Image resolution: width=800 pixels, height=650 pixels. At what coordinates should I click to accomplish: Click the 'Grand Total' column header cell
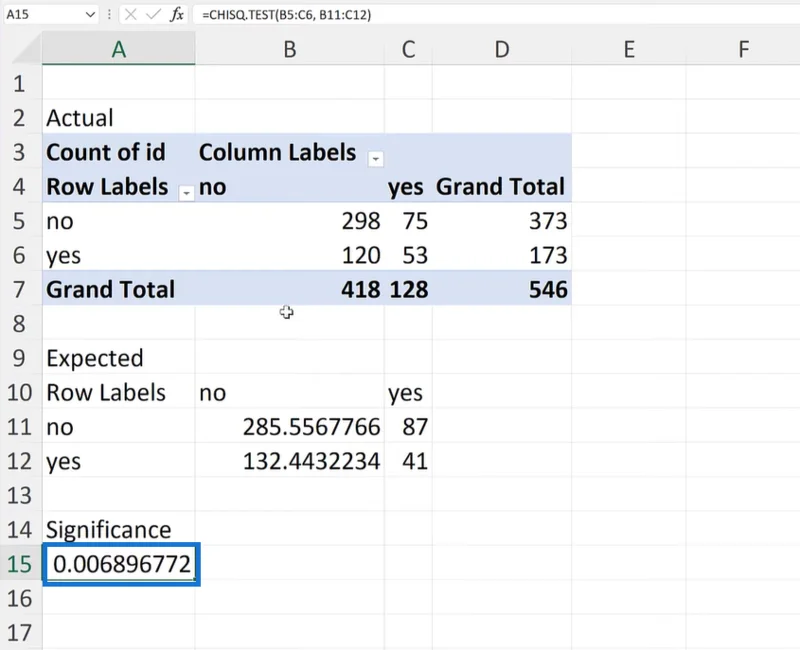click(x=502, y=186)
